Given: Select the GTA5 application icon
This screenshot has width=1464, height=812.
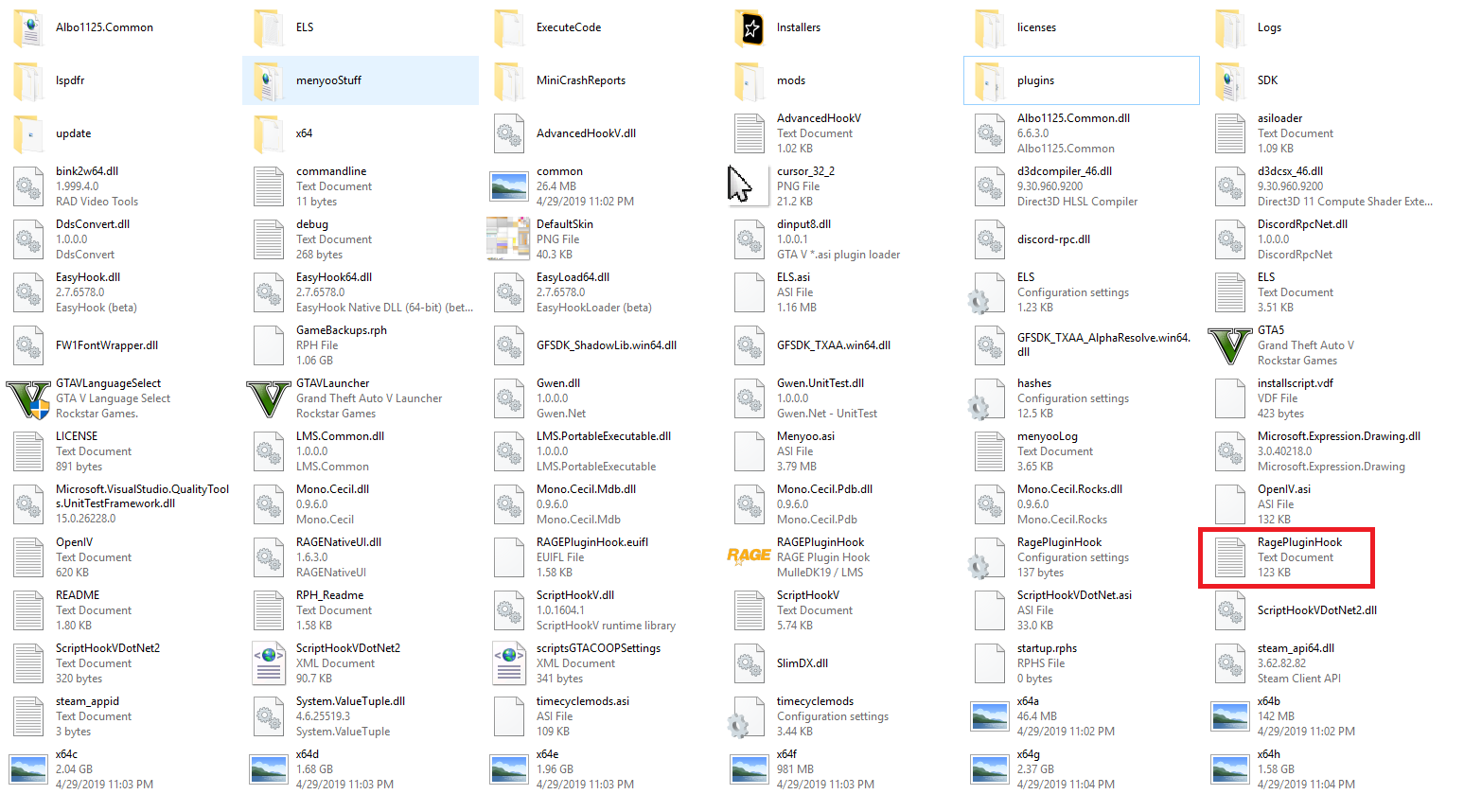Looking at the screenshot, I should 1230,345.
